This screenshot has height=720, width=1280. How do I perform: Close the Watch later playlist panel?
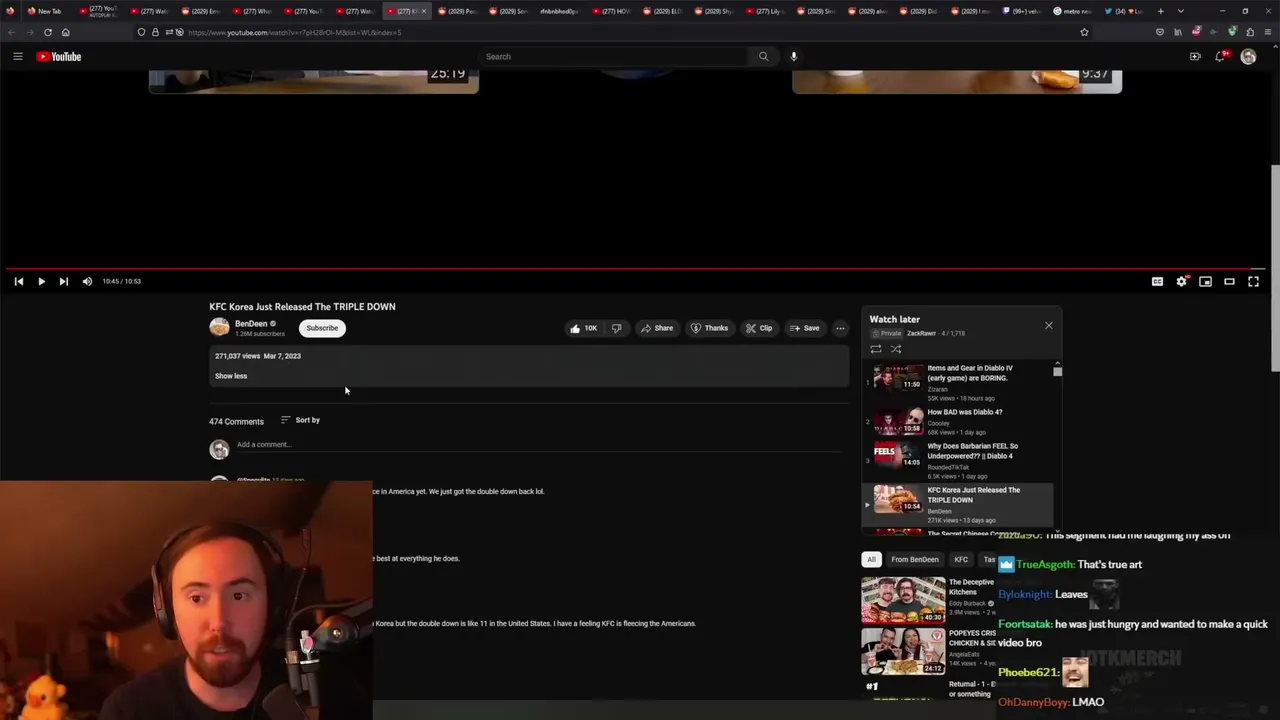tap(1048, 326)
